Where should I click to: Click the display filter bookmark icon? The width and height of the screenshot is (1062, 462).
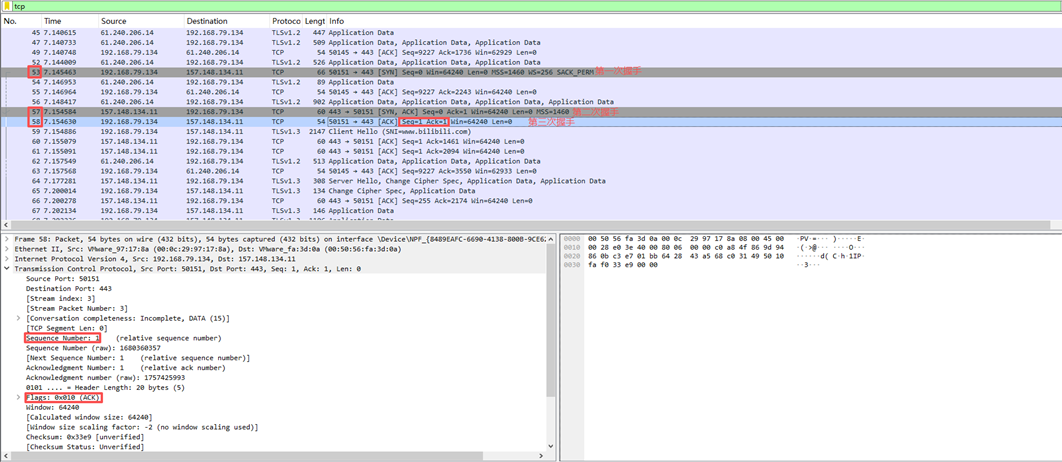(6, 6)
